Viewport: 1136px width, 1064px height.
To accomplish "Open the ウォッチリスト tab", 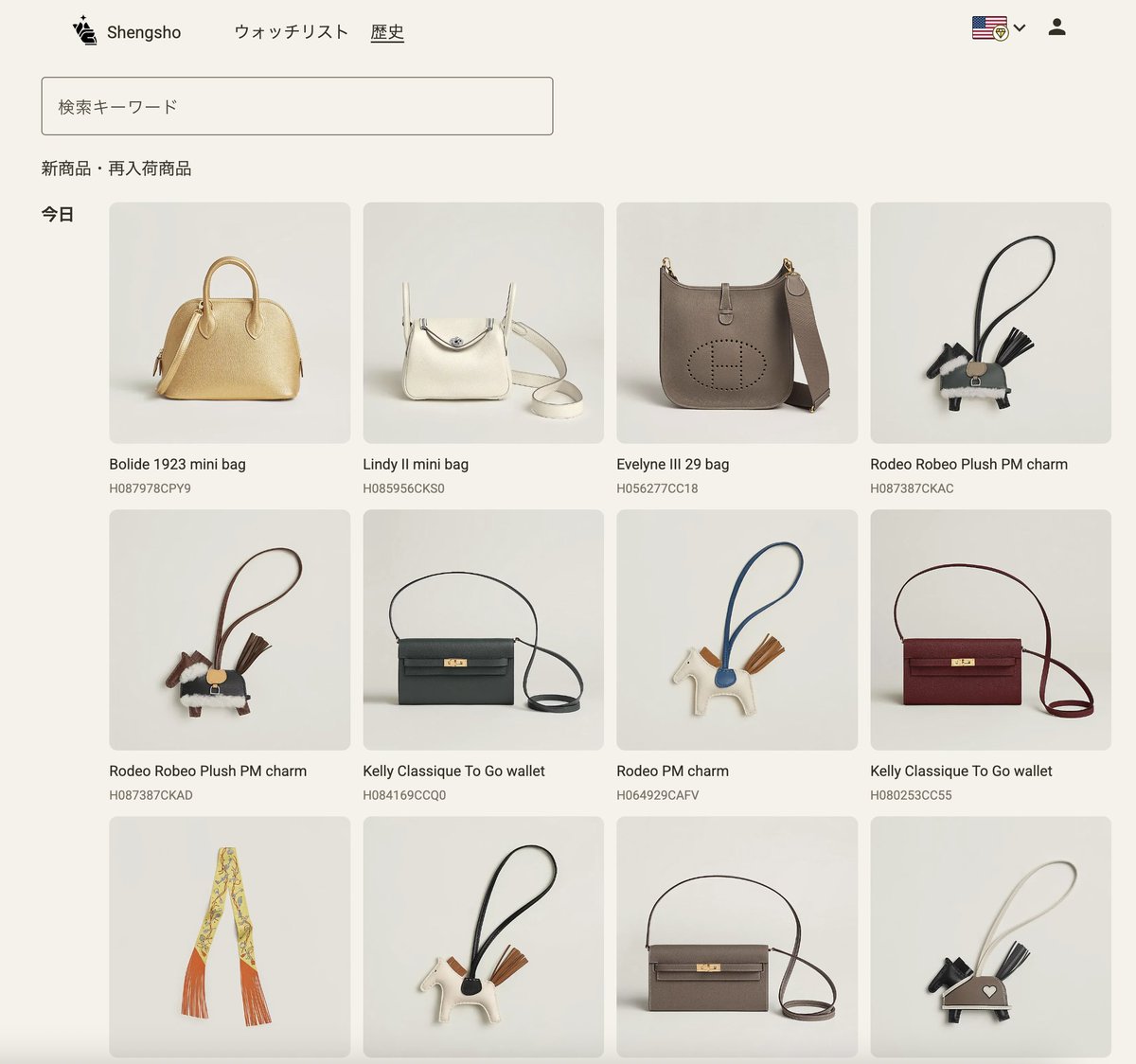I will [x=292, y=32].
